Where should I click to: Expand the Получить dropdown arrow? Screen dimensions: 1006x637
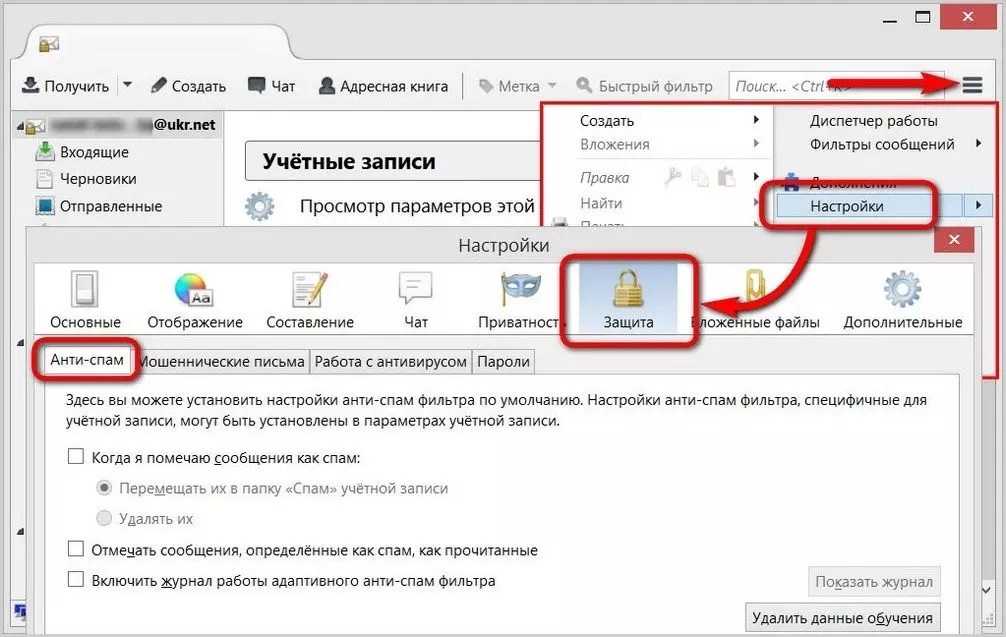127,86
